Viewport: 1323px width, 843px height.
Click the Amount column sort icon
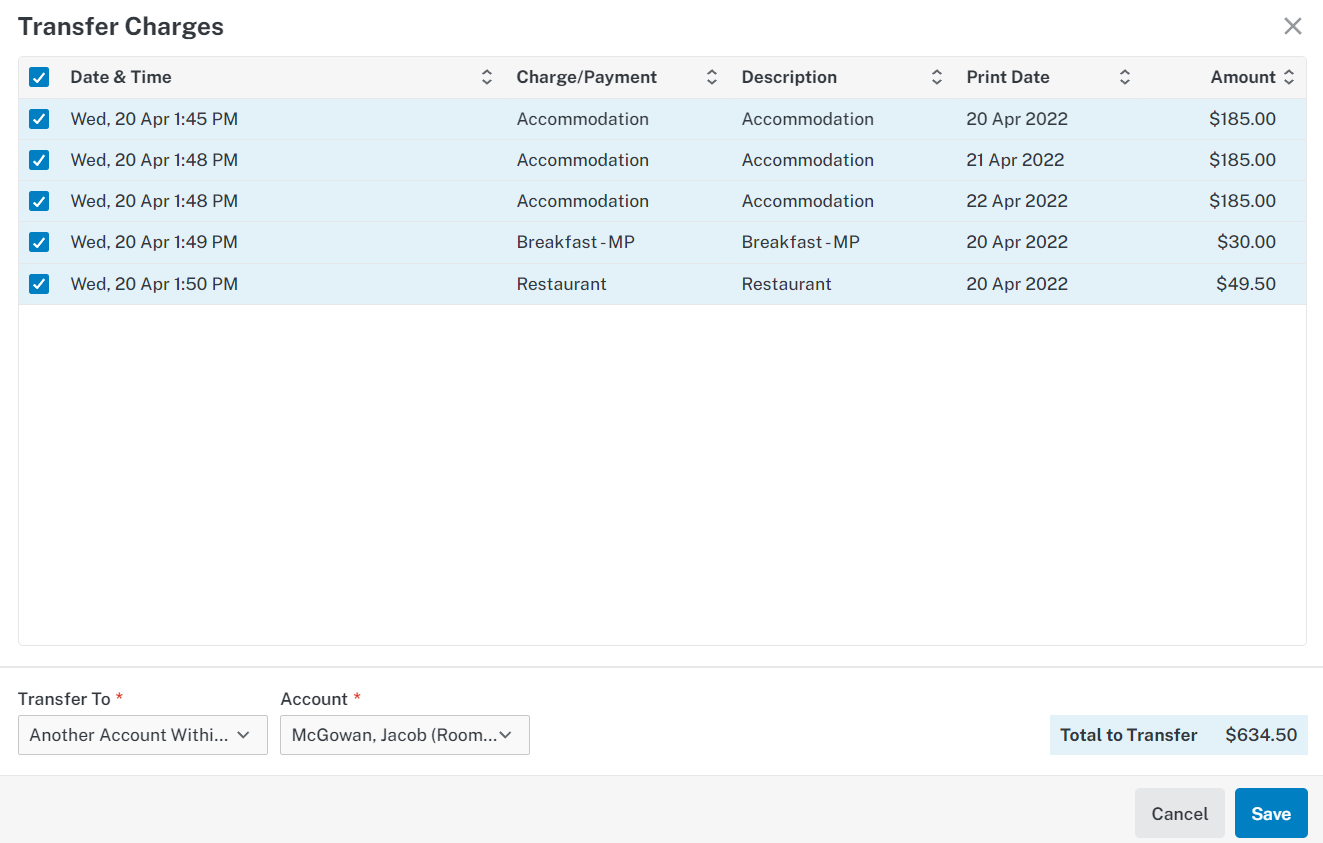tap(1289, 77)
